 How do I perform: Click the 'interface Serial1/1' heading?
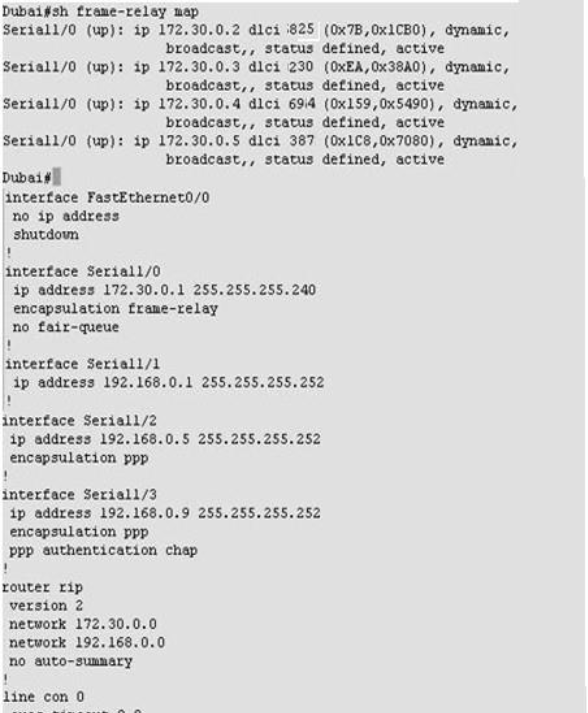(83, 364)
